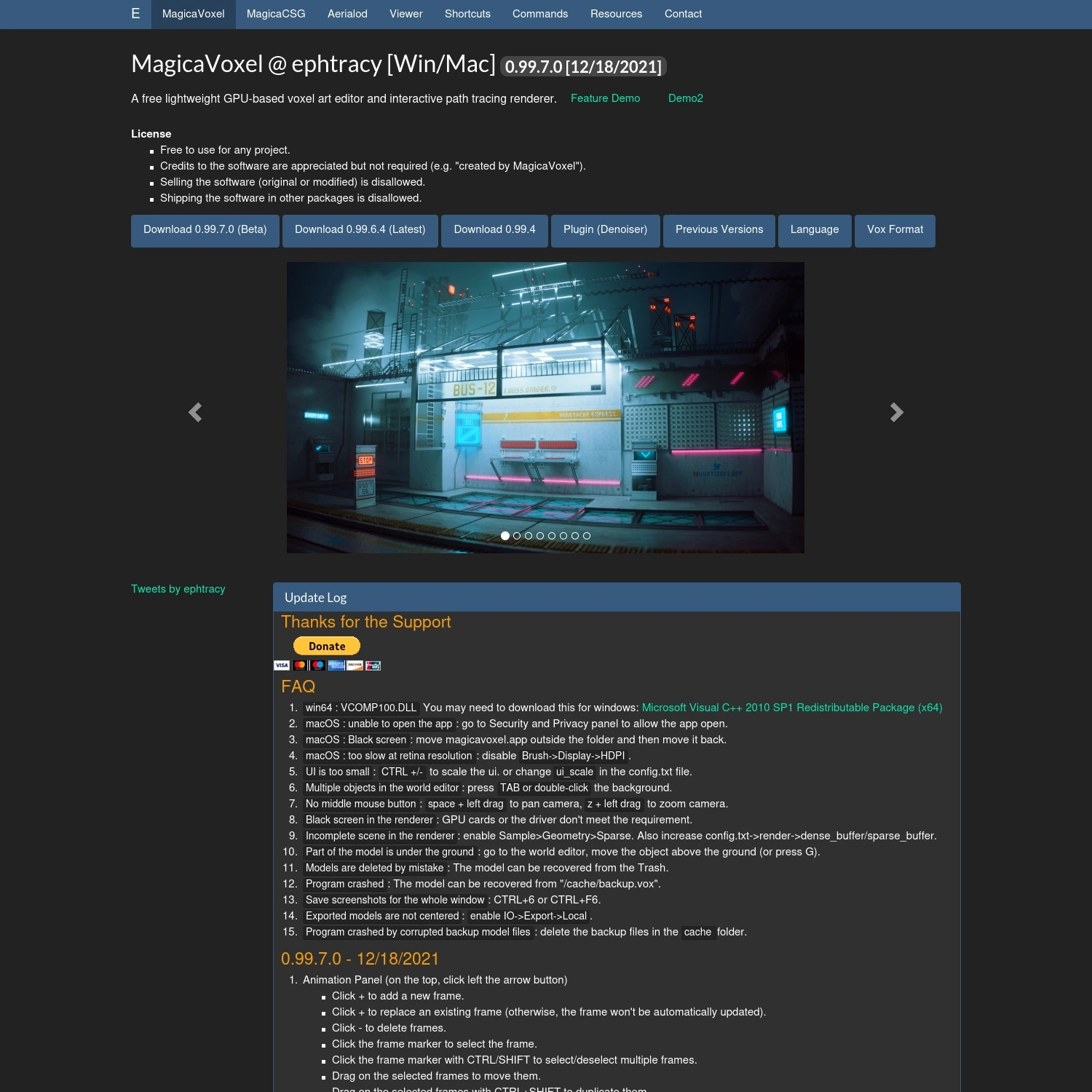Click Download 0.99.6.4 (Latest) button
1092x1092 pixels.
coord(360,231)
